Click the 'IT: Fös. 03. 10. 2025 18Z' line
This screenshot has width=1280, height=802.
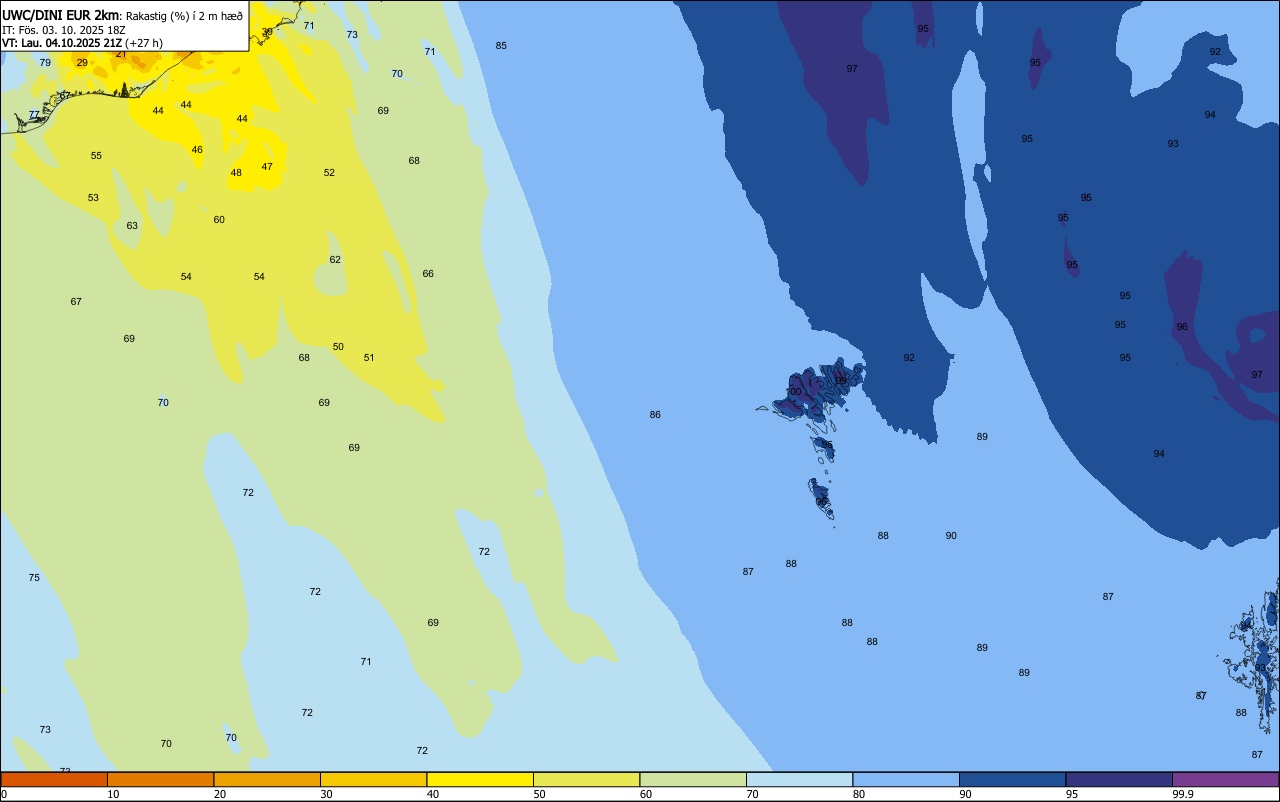coord(64,29)
